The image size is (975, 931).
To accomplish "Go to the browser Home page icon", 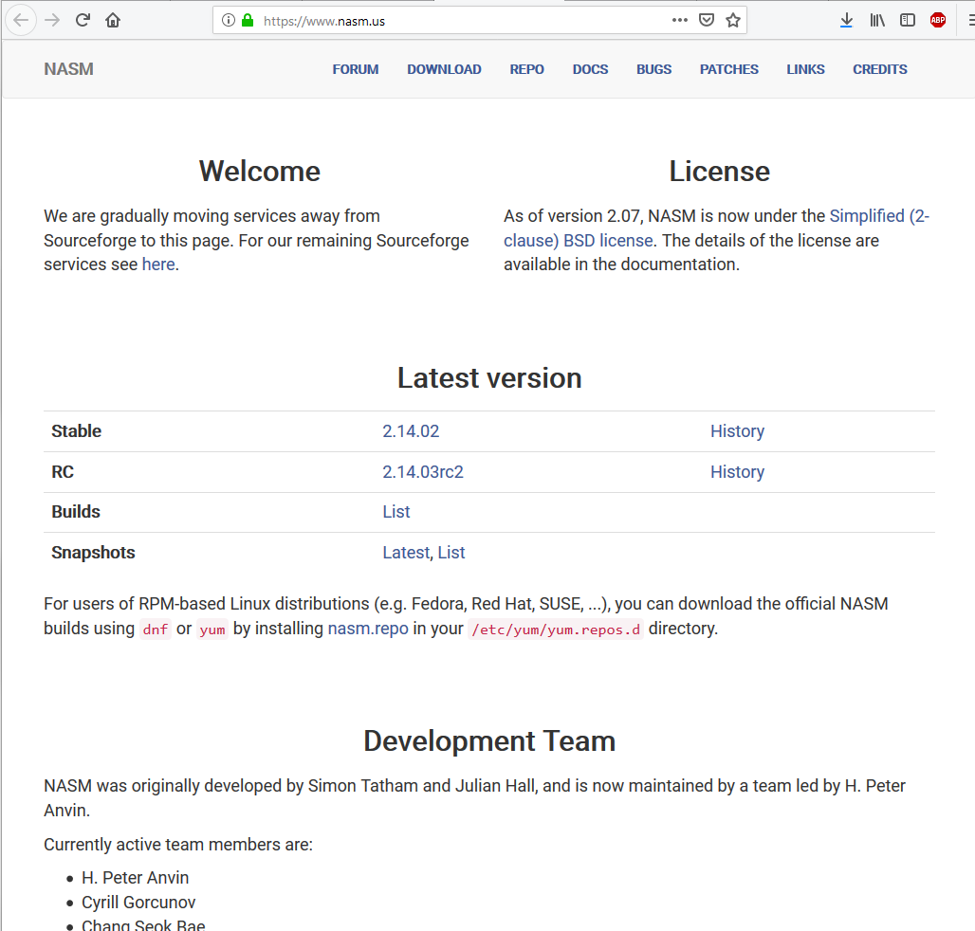I will pos(113,21).
